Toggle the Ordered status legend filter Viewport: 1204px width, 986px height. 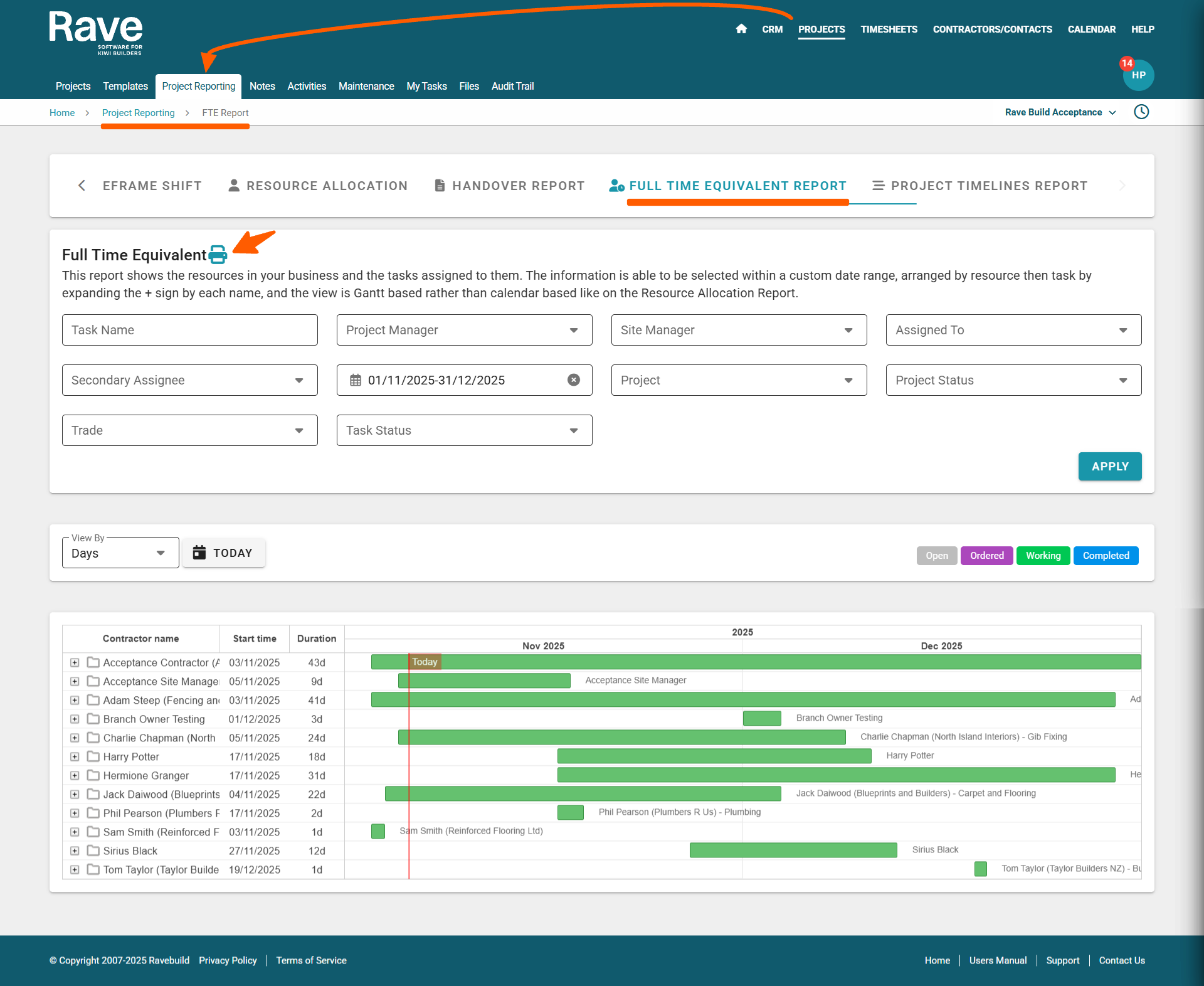click(x=986, y=556)
